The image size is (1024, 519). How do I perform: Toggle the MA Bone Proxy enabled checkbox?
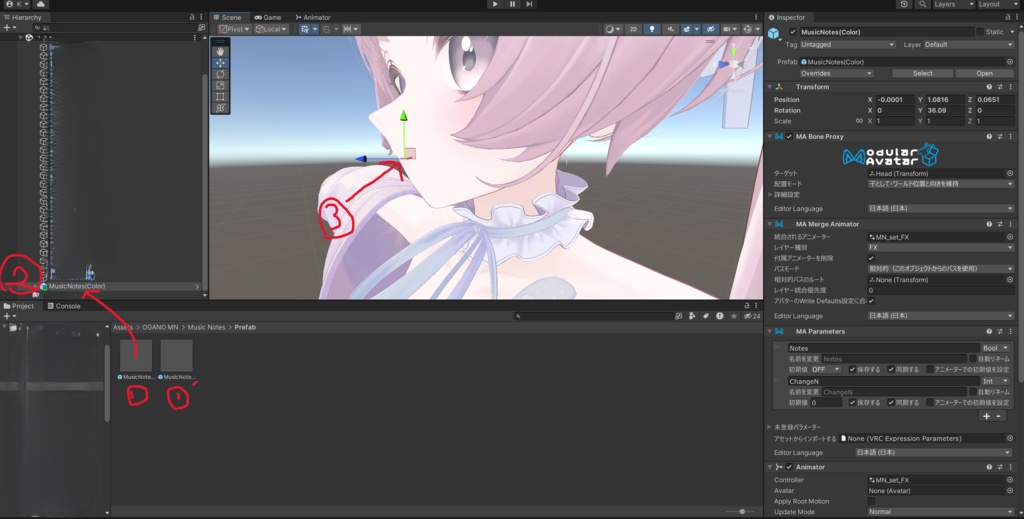coord(789,136)
